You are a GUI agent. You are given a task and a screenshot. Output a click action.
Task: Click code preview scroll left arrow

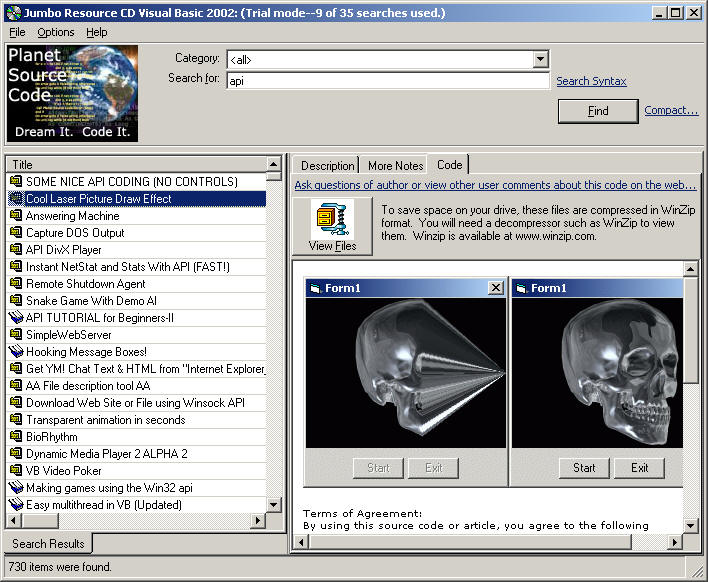pyautogui.click(x=302, y=541)
